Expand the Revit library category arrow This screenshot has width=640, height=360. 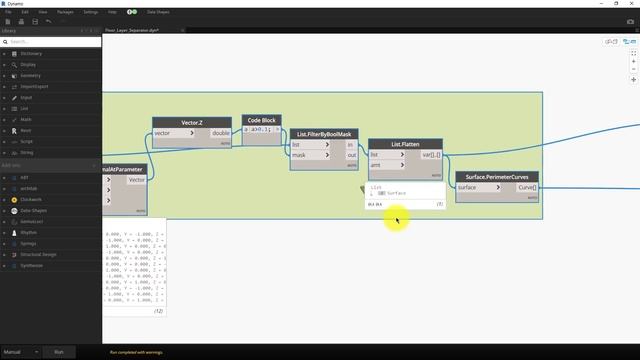tap(4, 131)
